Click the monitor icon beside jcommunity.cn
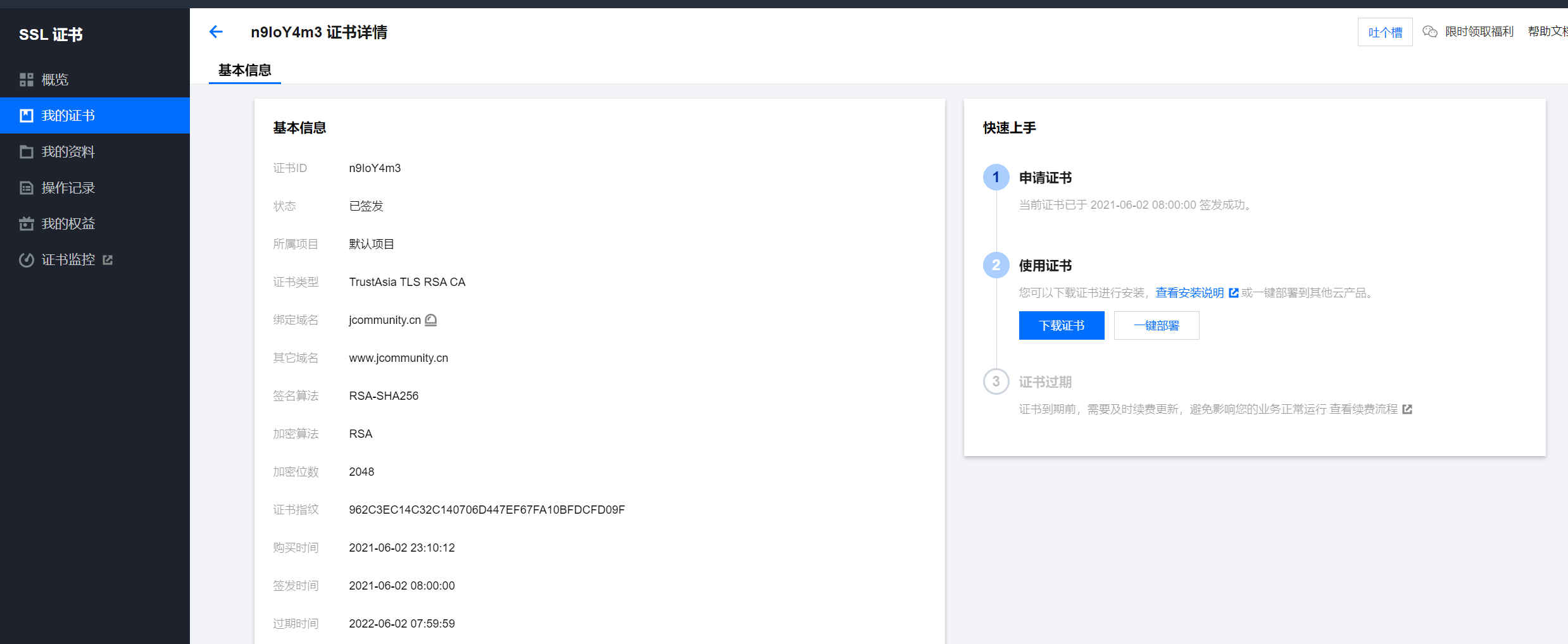This screenshot has height=644, width=1568. [431, 319]
